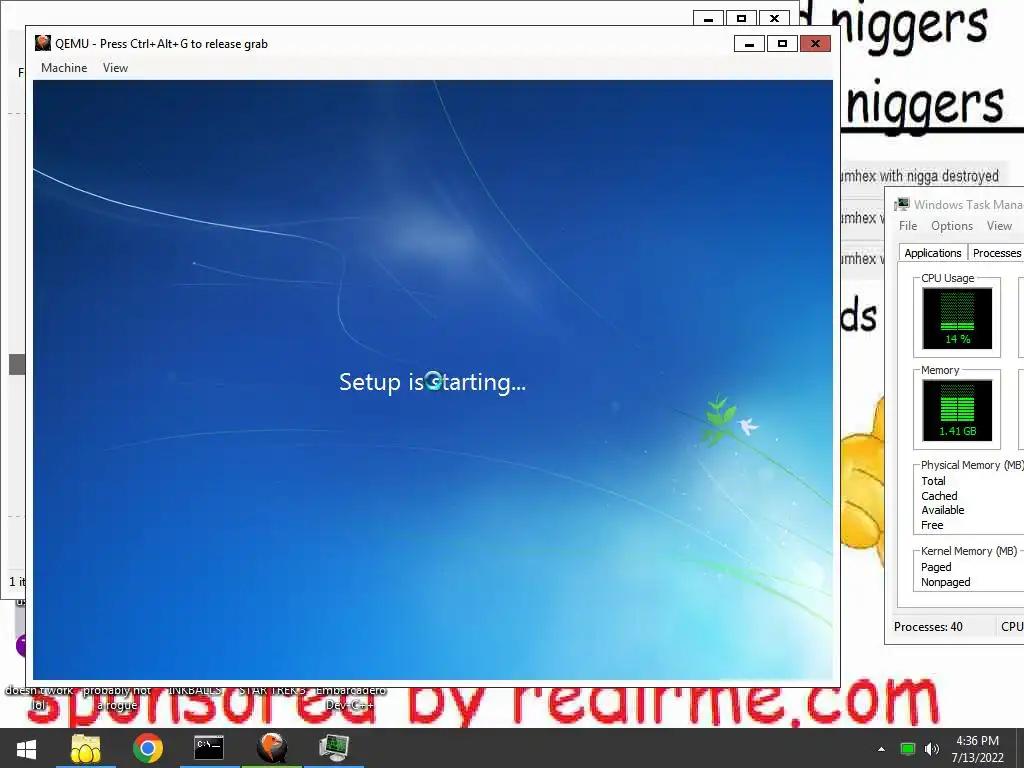Switch to Command Prompt taskbar button
The width and height of the screenshot is (1024, 768).
[x=209, y=748]
